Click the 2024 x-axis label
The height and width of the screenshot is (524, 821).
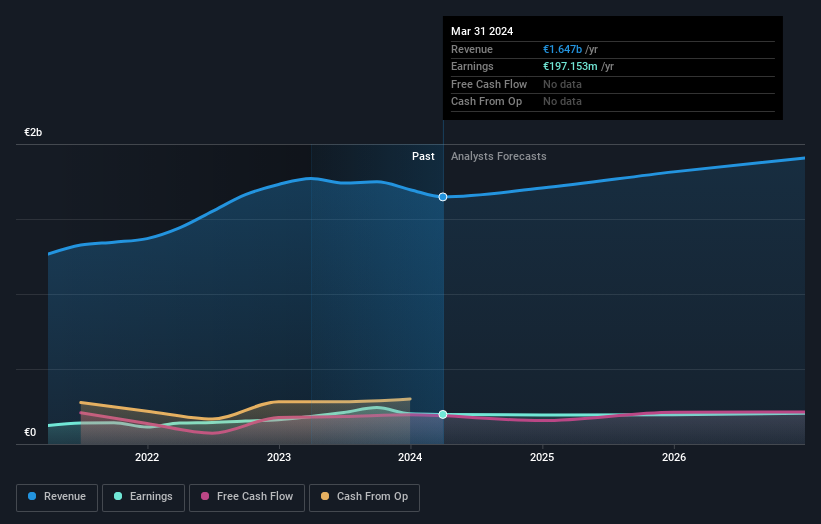tap(410, 457)
